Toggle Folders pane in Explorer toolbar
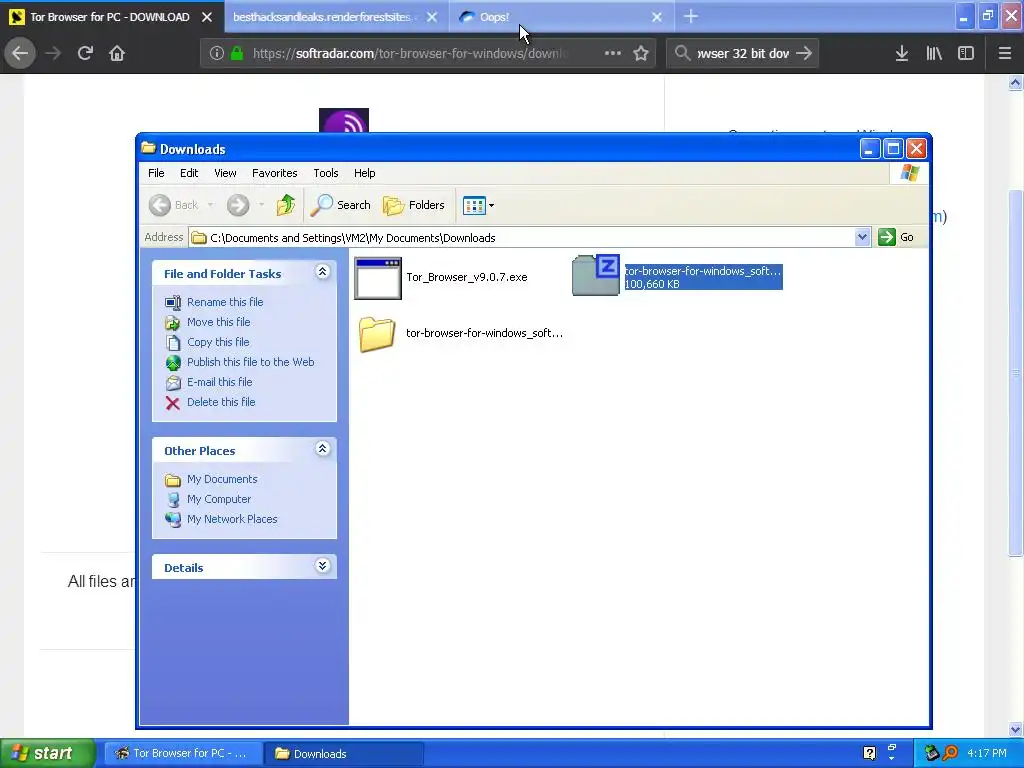The image size is (1024, 768). (413, 205)
